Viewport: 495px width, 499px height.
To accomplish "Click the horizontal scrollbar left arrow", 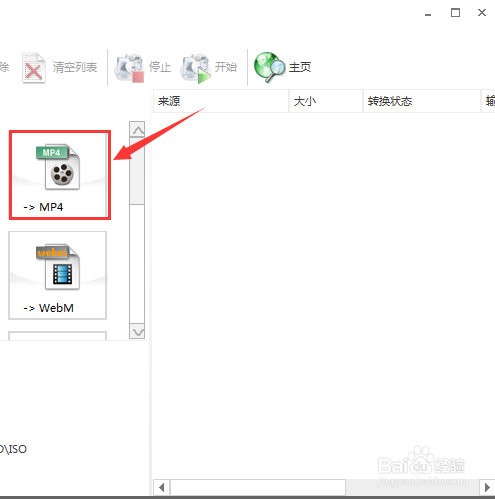I will 162,488.
